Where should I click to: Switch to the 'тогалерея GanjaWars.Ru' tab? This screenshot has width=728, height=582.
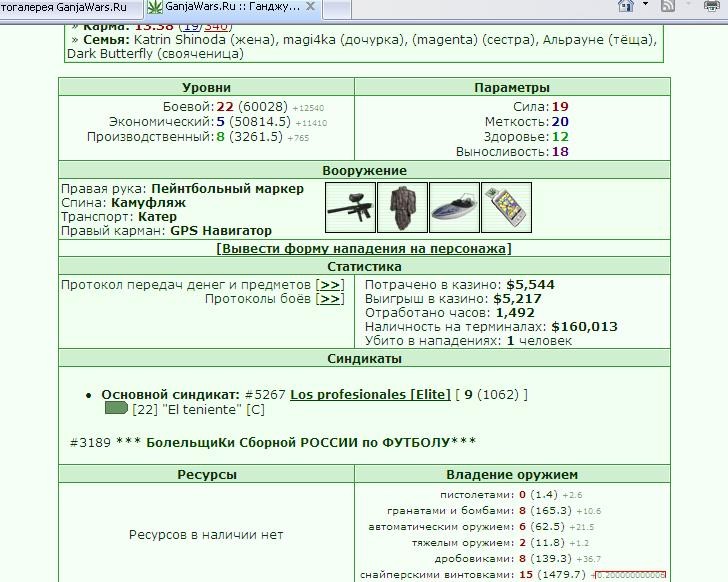tap(71, 8)
